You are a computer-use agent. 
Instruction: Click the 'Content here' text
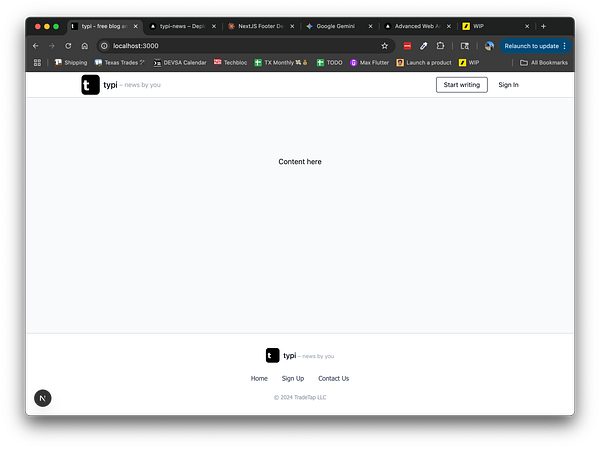(x=300, y=162)
